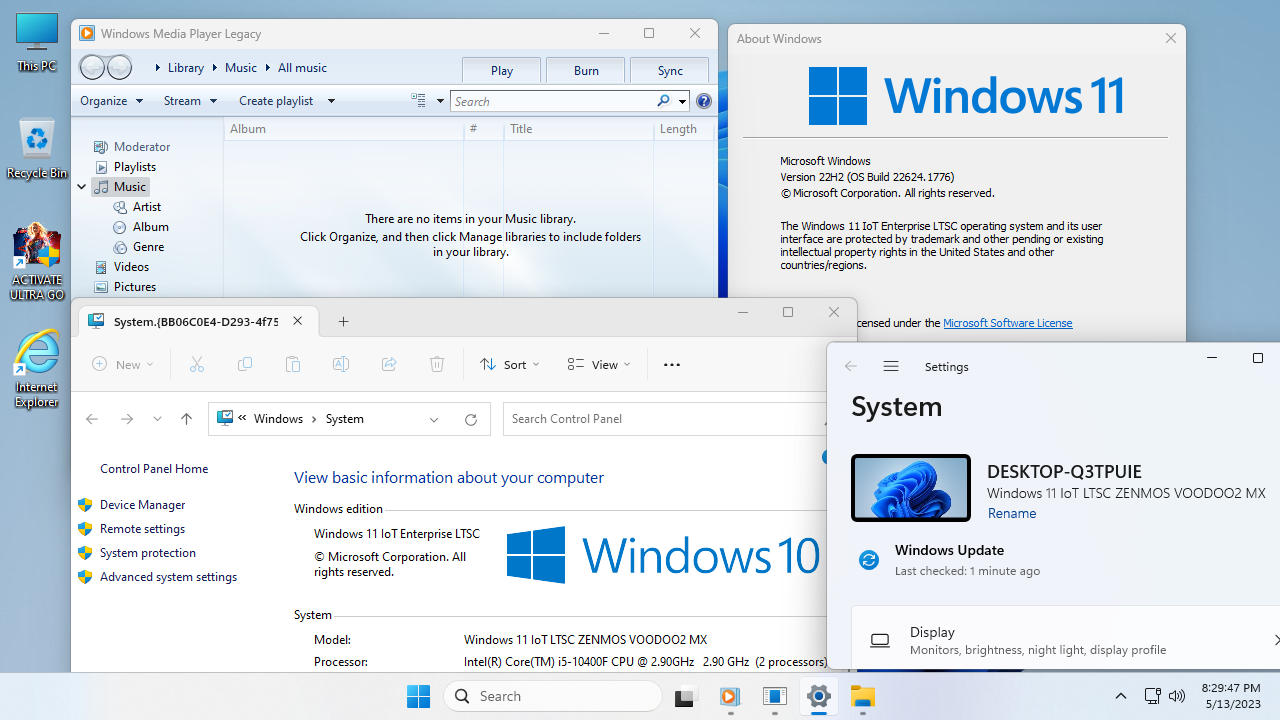The width and height of the screenshot is (1280, 720).
Task: Open Stream dropdown in Media Player
Action: (x=190, y=101)
